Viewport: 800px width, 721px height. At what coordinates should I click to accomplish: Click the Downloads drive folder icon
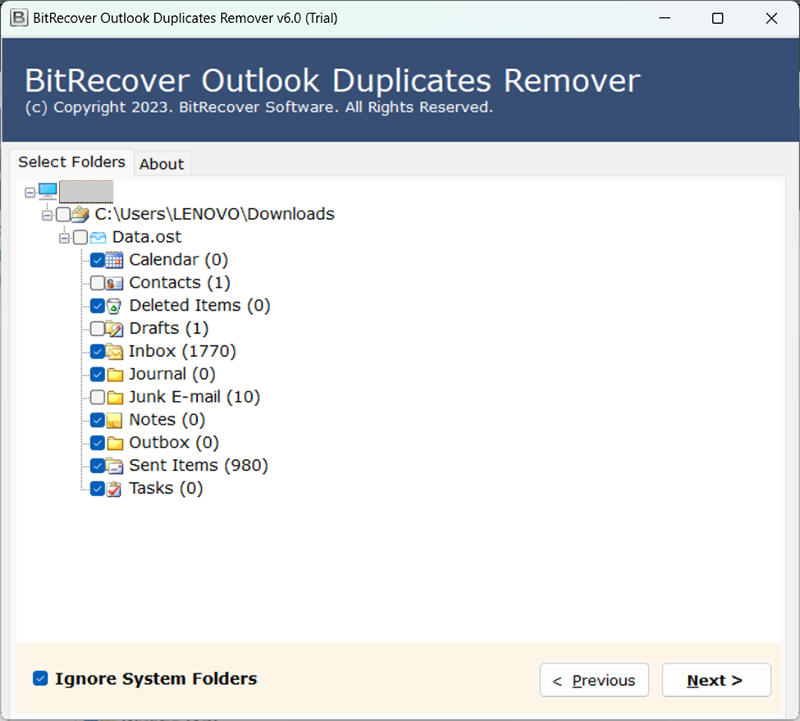(x=81, y=214)
